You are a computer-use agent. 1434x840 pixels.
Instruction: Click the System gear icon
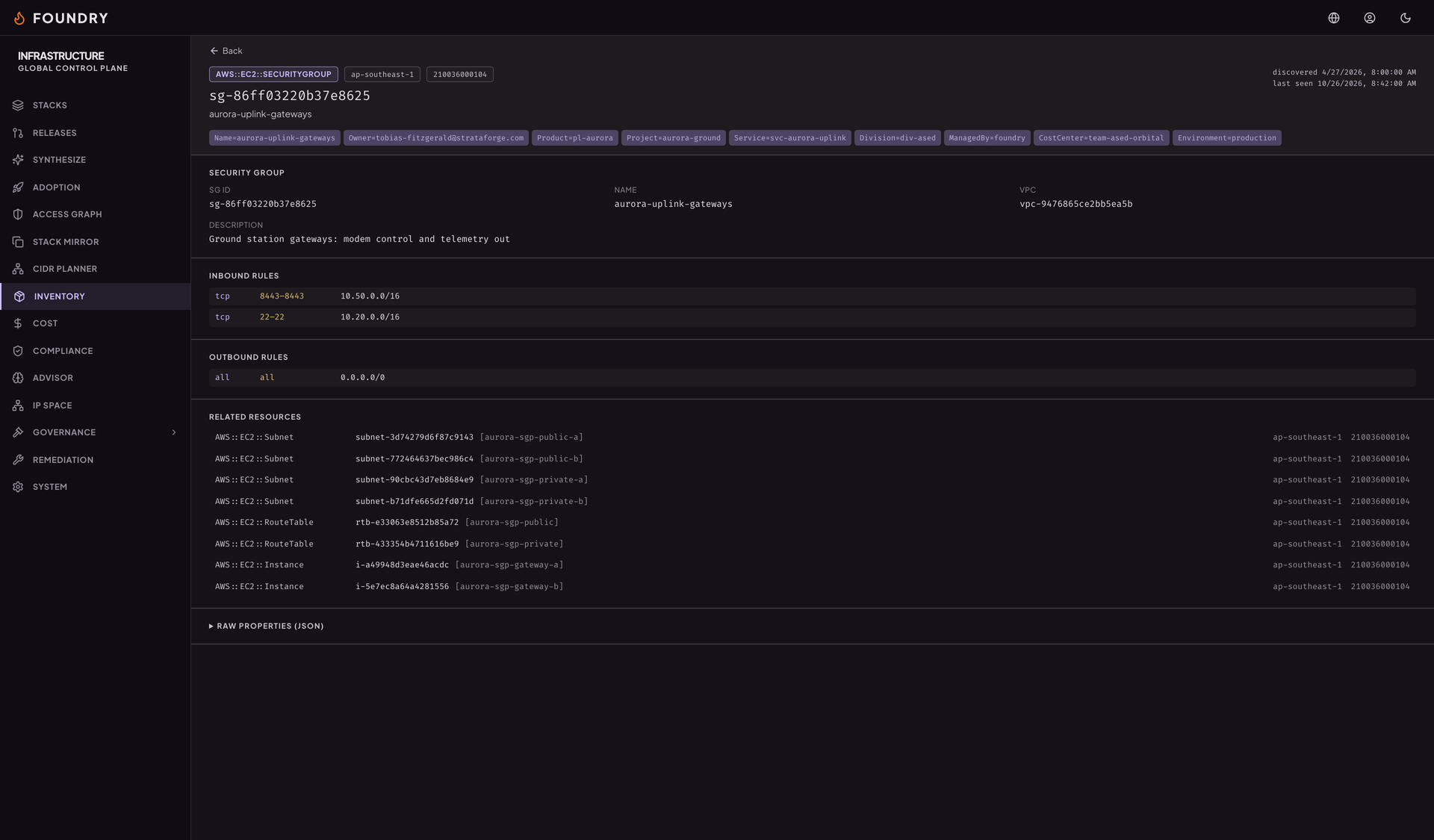pos(18,487)
